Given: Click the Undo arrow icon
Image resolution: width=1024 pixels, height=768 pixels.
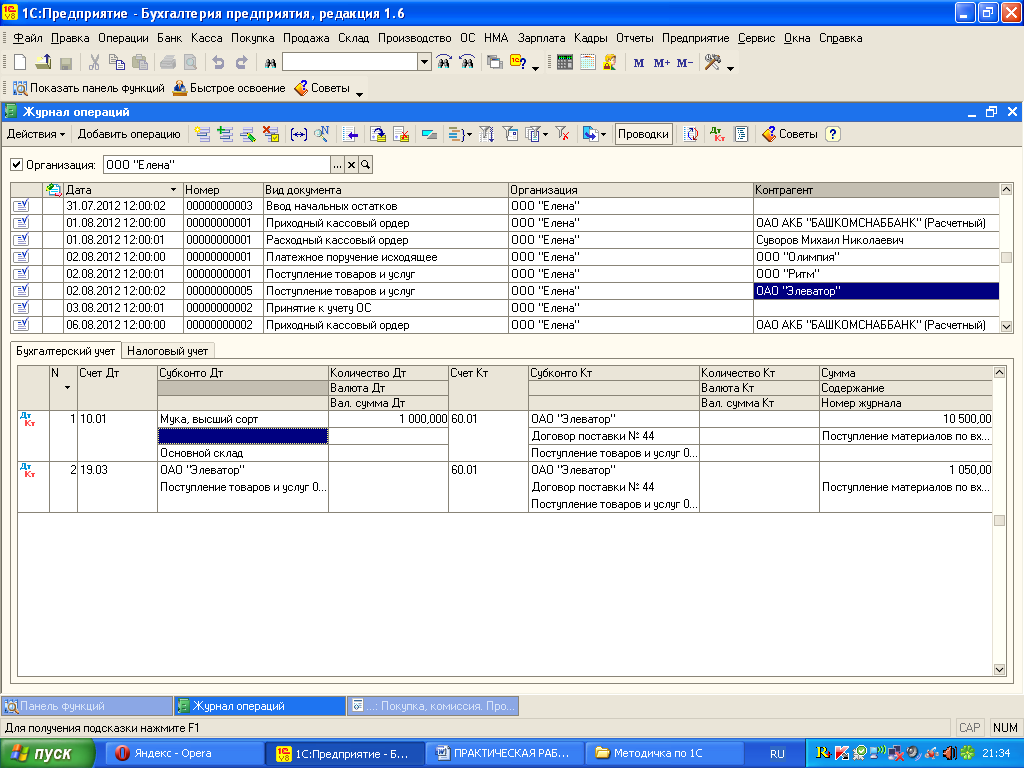Looking at the screenshot, I should [218, 63].
